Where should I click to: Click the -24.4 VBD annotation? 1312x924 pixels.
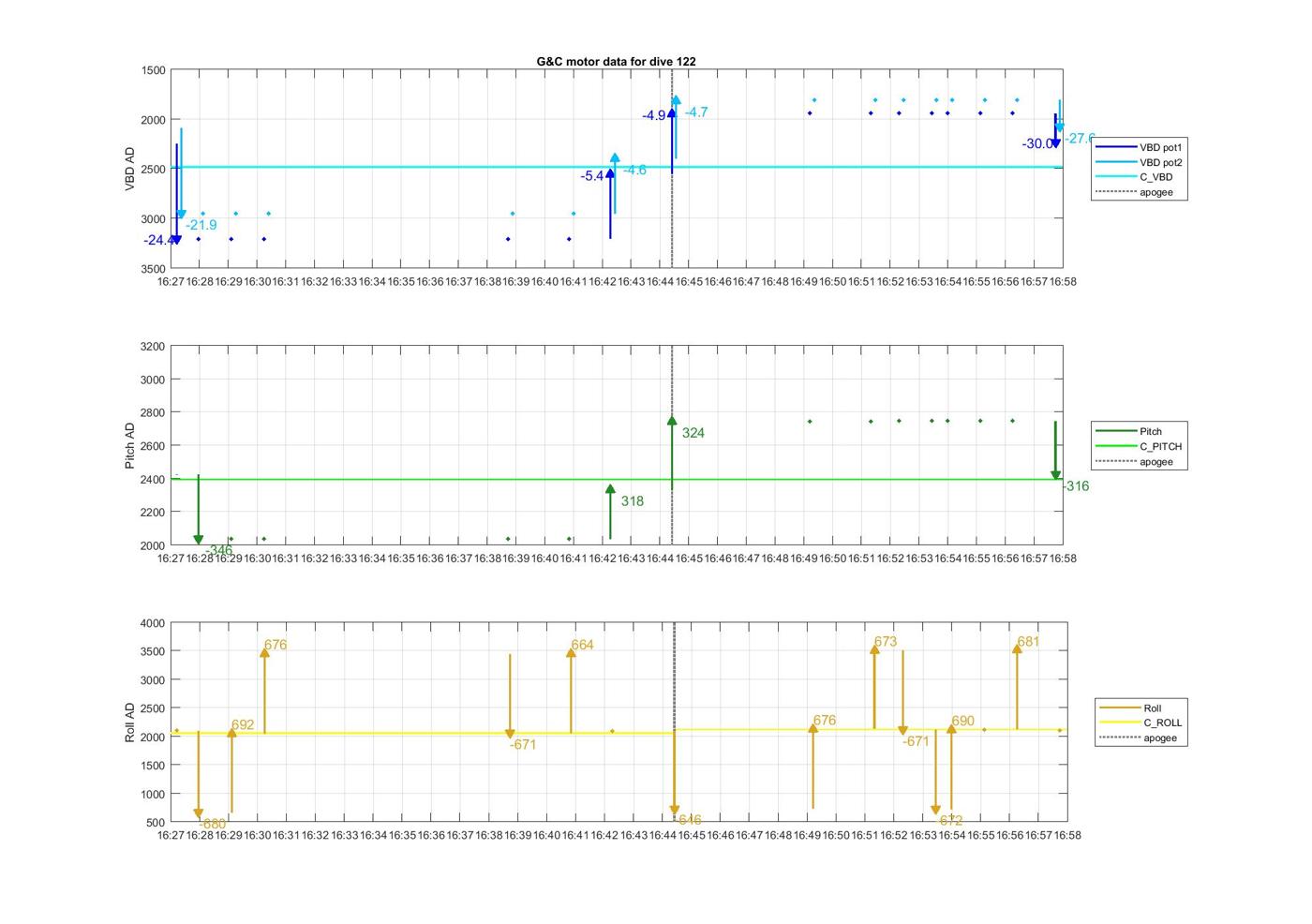157,241
